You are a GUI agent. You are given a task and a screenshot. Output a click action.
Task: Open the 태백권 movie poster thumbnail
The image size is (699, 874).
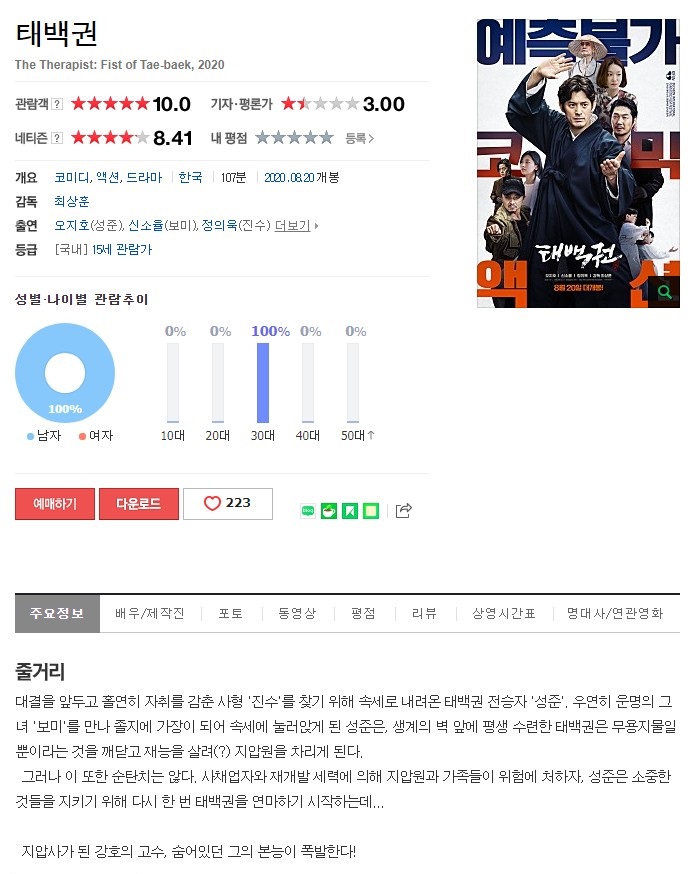point(578,163)
